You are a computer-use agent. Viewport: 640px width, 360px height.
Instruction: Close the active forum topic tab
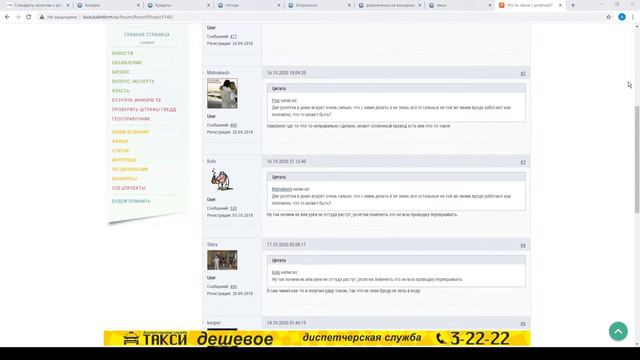coord(560,5)
